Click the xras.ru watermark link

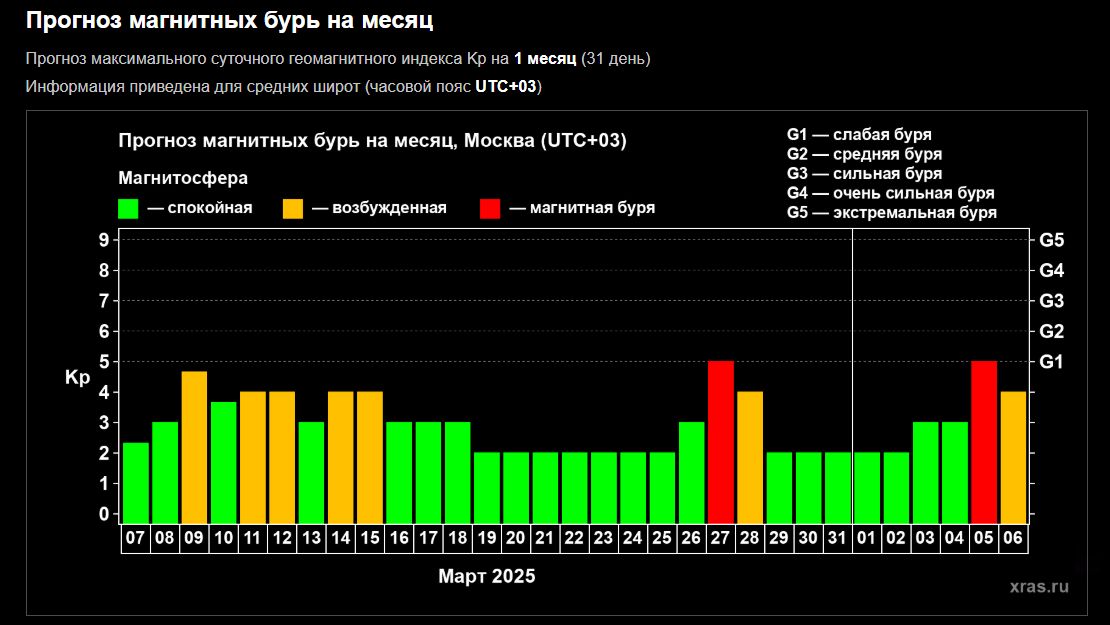click(x=1039, y=587)
